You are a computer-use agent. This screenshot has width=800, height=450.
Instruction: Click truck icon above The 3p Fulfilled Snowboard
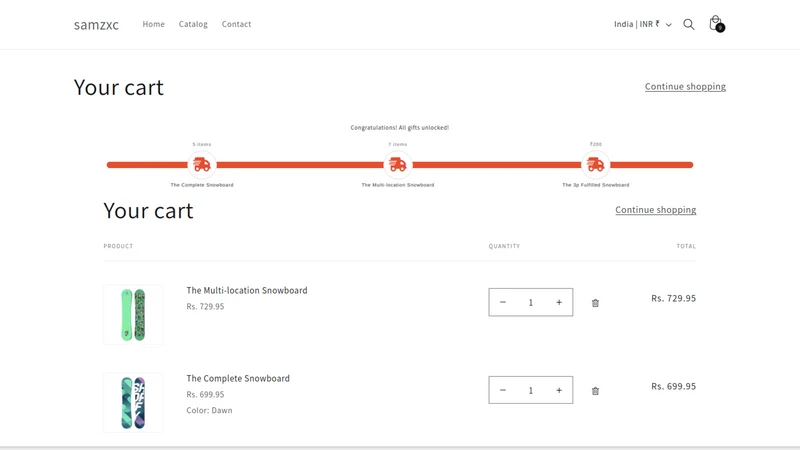595,165
